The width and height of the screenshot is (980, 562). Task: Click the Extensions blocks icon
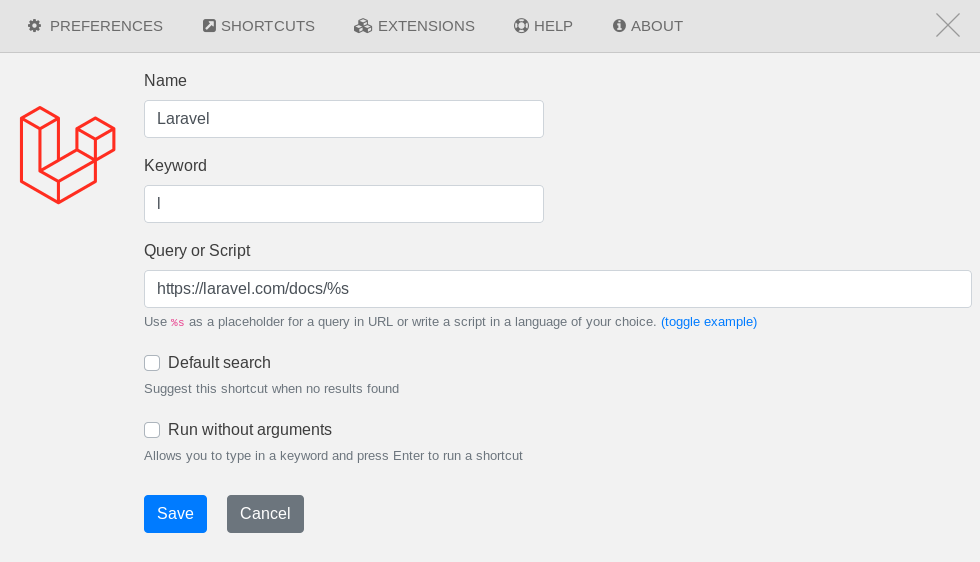pos(362,26)
